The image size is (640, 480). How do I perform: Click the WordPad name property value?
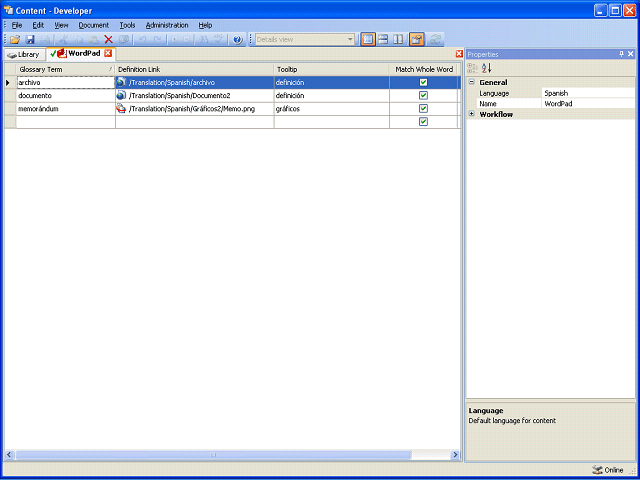coord(588,104)
